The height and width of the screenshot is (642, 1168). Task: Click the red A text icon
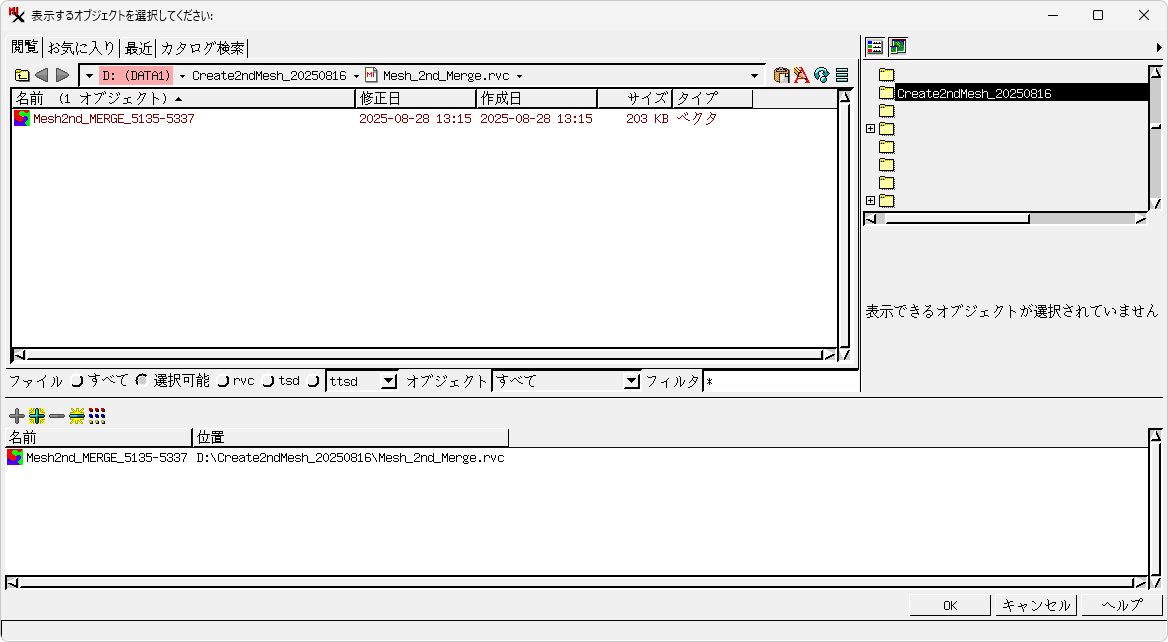click(801, 75)
